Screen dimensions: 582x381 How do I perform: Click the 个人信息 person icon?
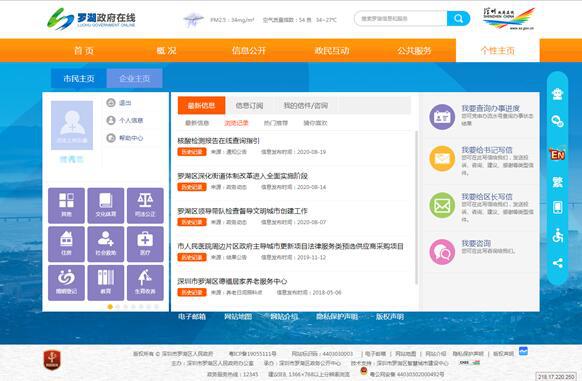pyautogui.click(x=111, y=120)
